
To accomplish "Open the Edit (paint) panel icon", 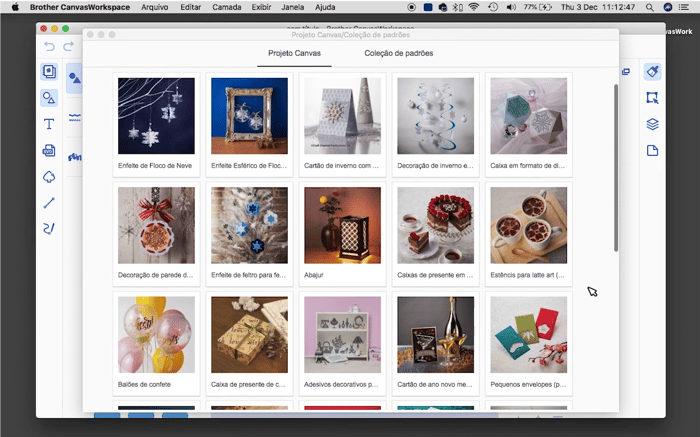I will 652,71.
